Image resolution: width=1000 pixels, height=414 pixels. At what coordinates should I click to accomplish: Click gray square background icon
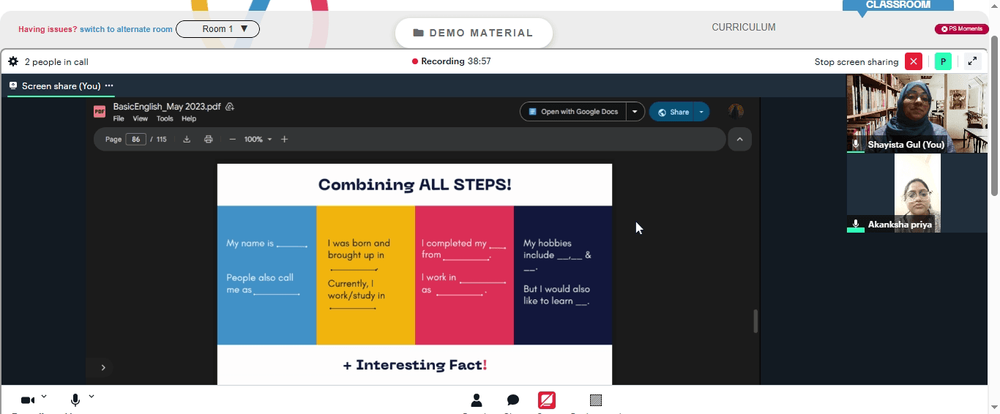[596, 400]
